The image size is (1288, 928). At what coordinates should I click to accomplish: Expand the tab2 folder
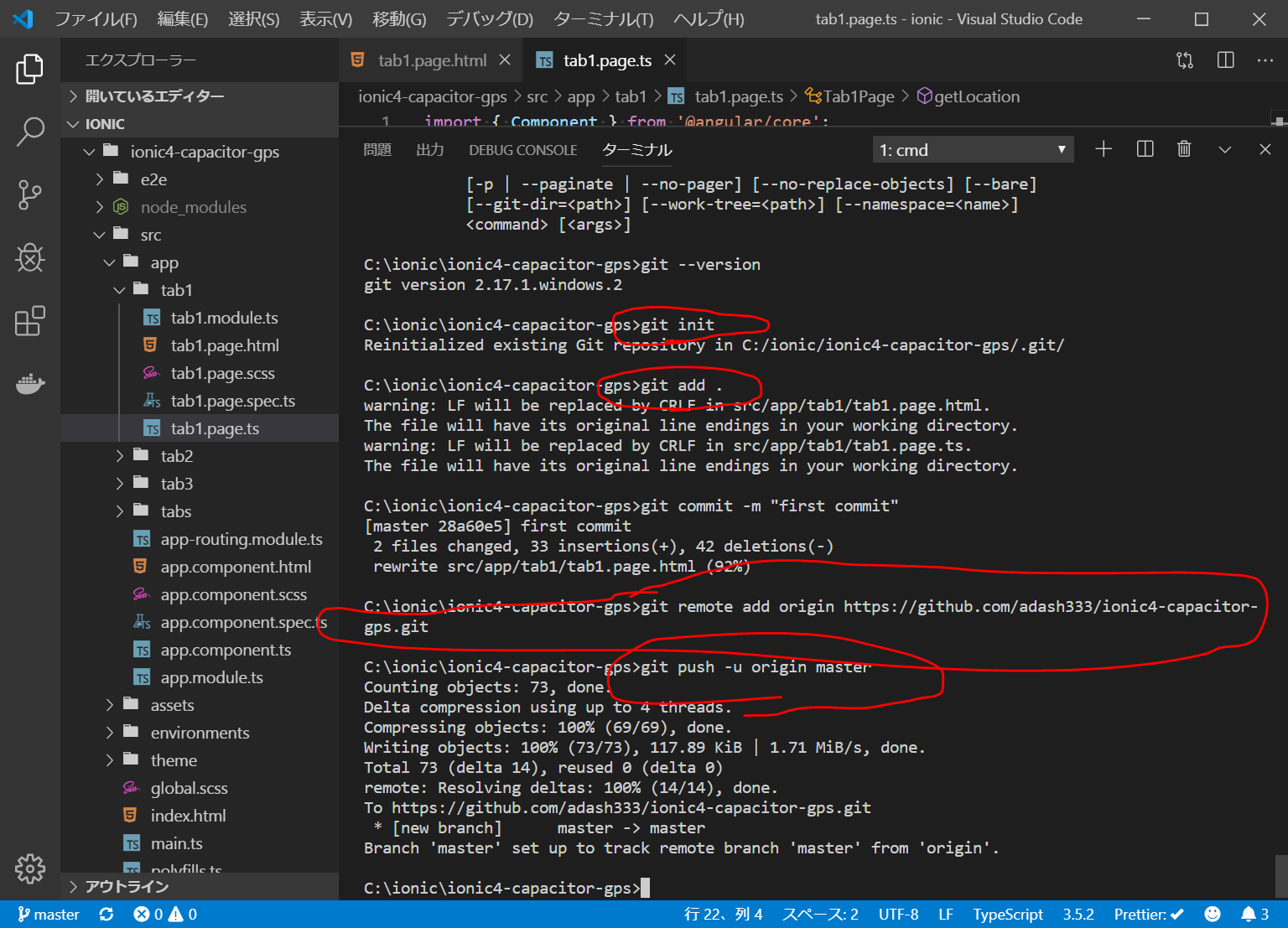[177, 456]
